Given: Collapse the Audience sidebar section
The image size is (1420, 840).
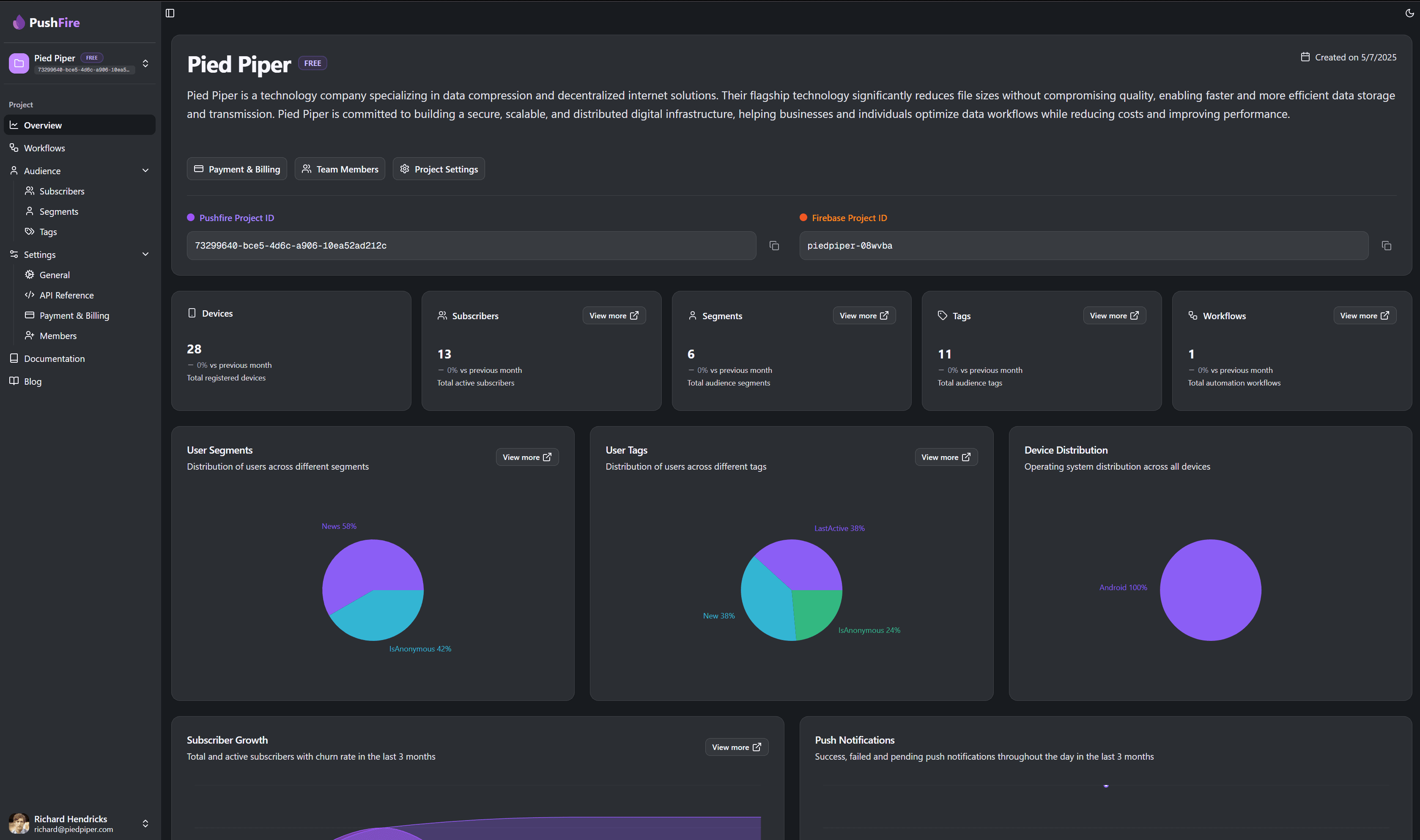Looking at the screenshot, I should click(145, 170).
